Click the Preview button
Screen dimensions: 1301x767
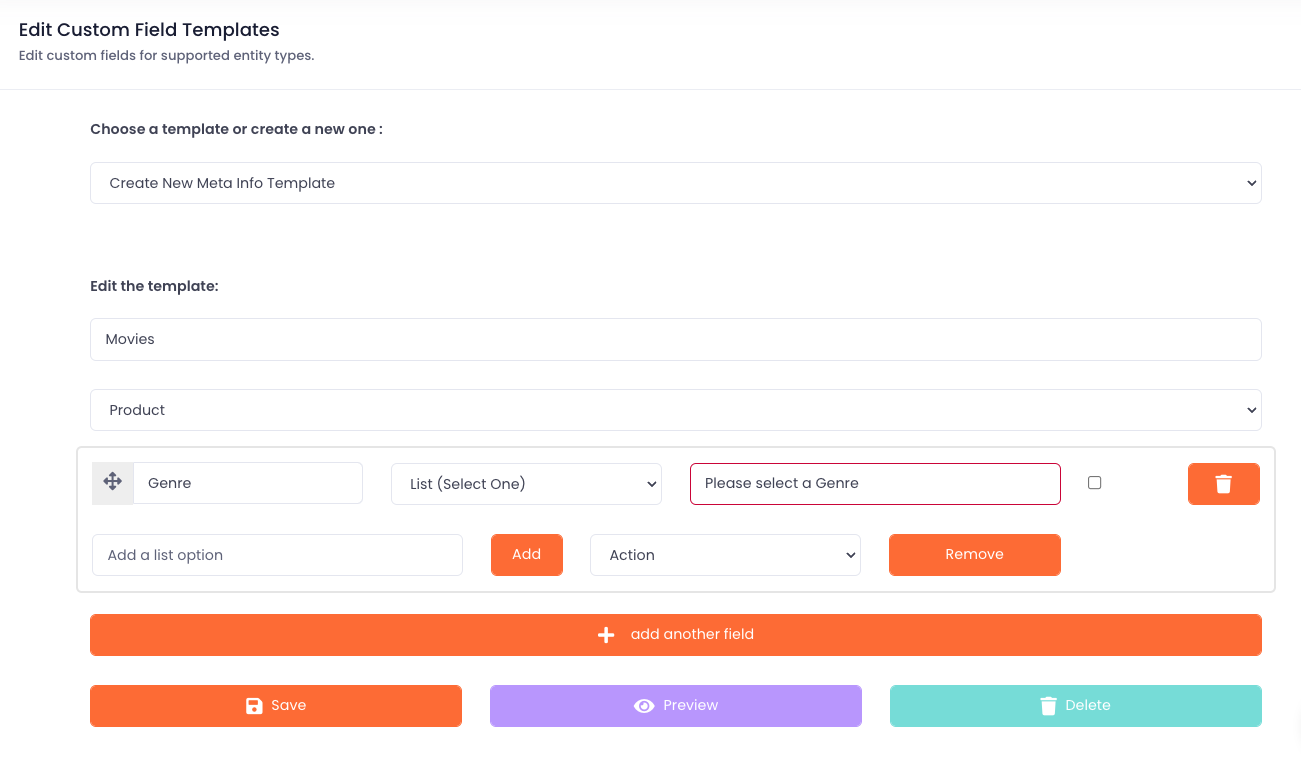coord(676,706)
